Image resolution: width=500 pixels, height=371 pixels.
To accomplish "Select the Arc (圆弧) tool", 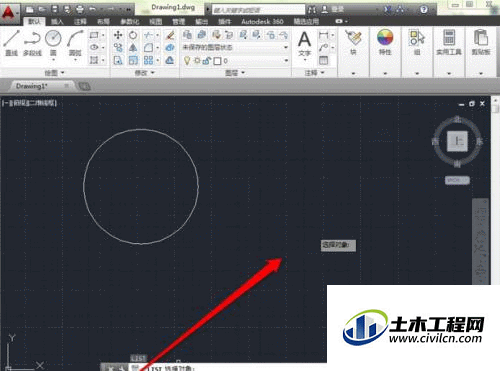I will (75, 43).
